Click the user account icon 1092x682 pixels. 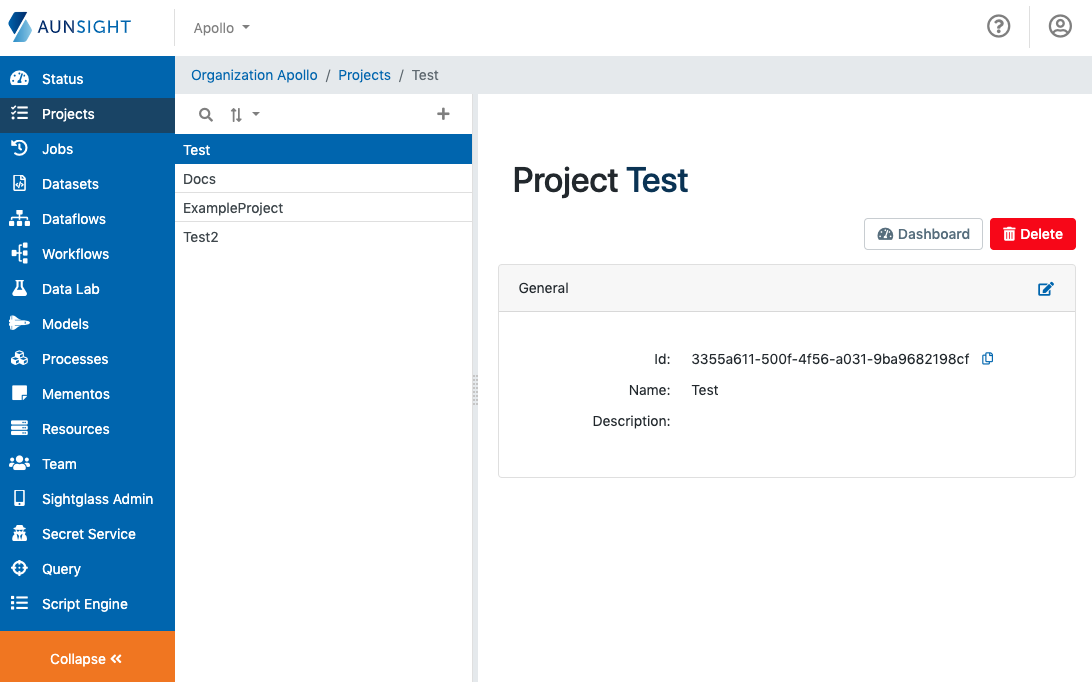click(1060, 26)
